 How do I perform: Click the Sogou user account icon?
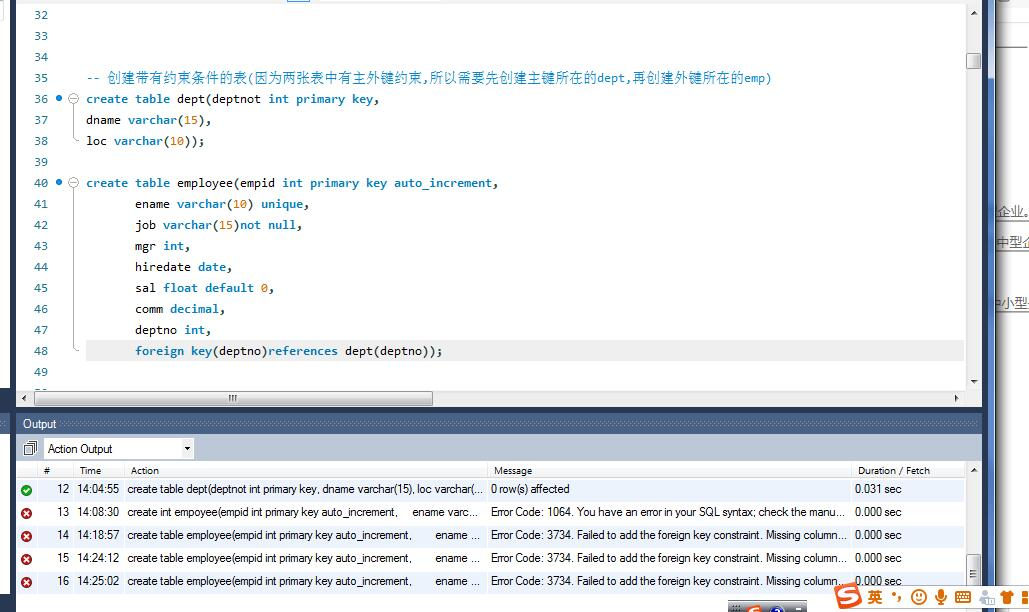point(986,597)
